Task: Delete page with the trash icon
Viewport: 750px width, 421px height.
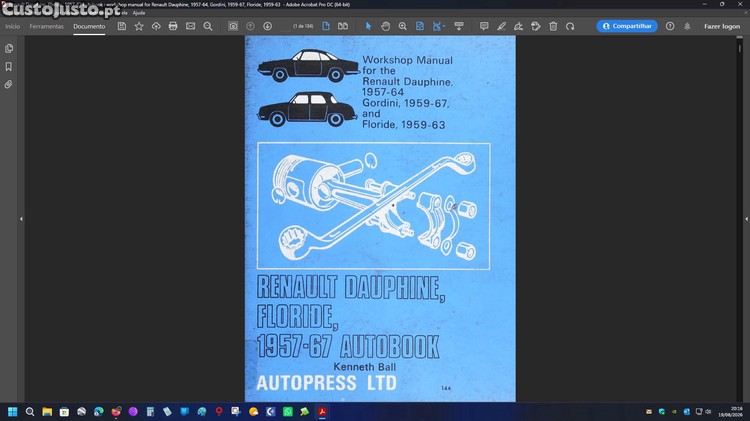Action: click(553, 26)
